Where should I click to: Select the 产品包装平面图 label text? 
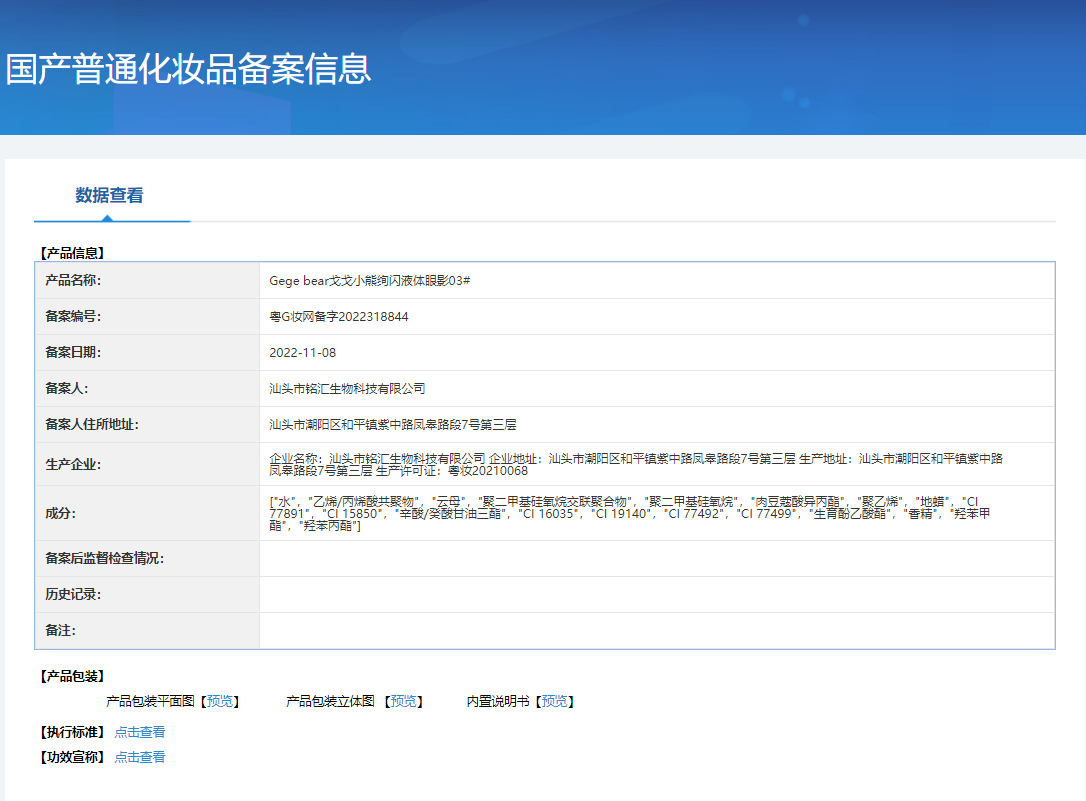coord(150,701)
